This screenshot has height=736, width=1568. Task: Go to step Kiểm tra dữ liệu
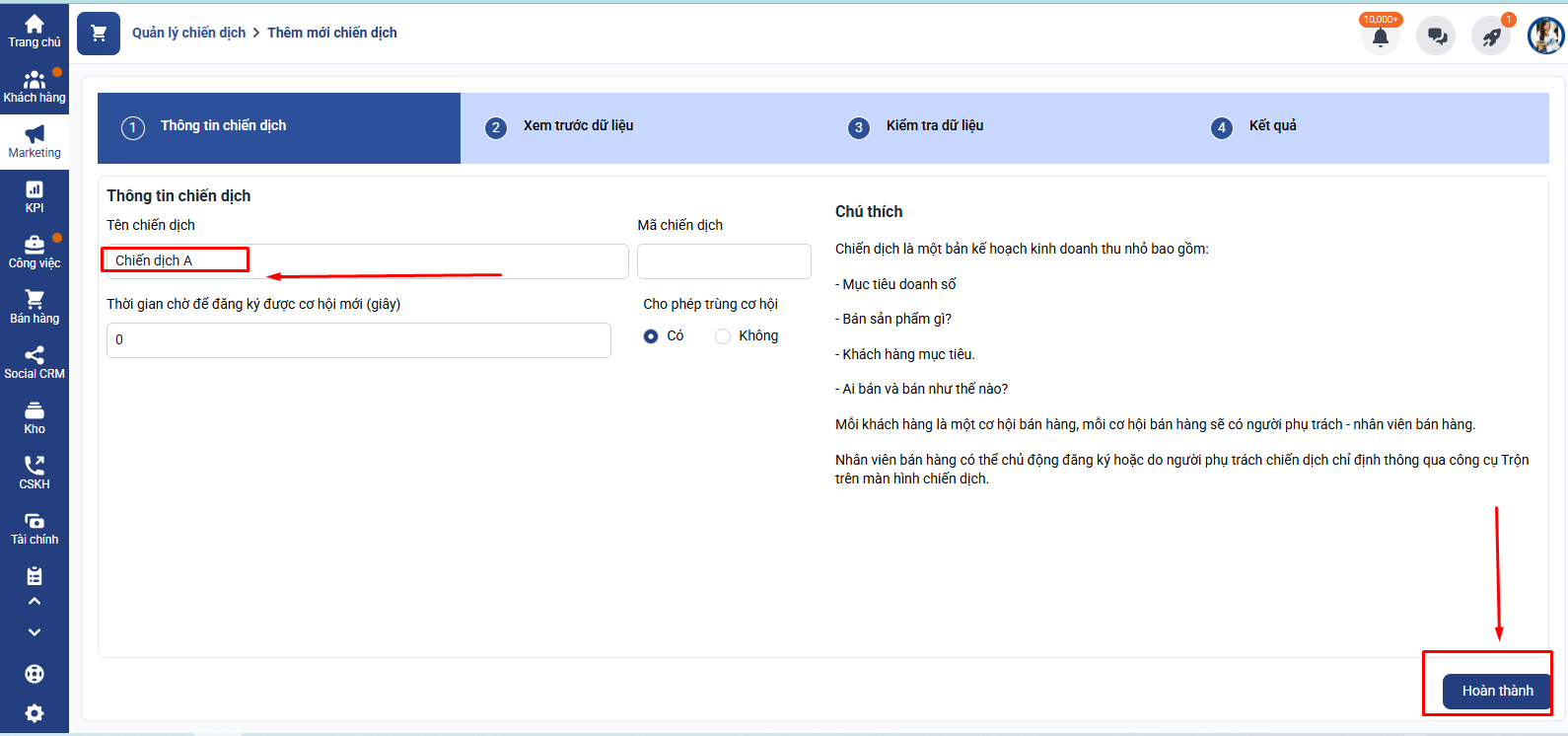pos(934,126)
